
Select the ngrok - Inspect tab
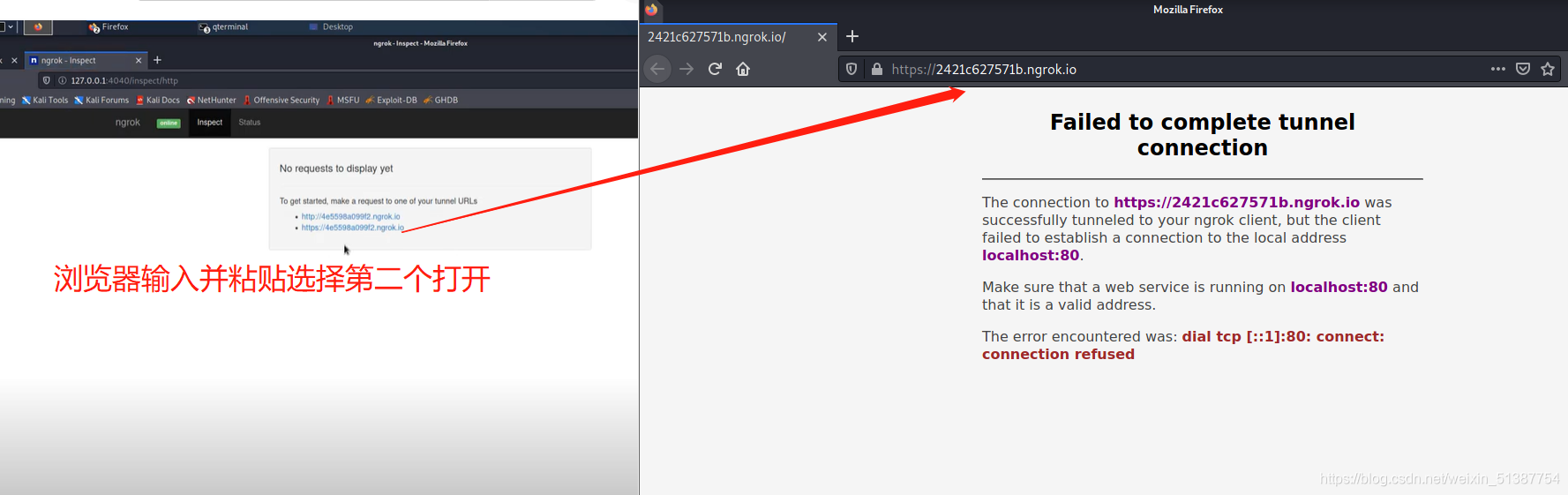click(x=86, y=61)
